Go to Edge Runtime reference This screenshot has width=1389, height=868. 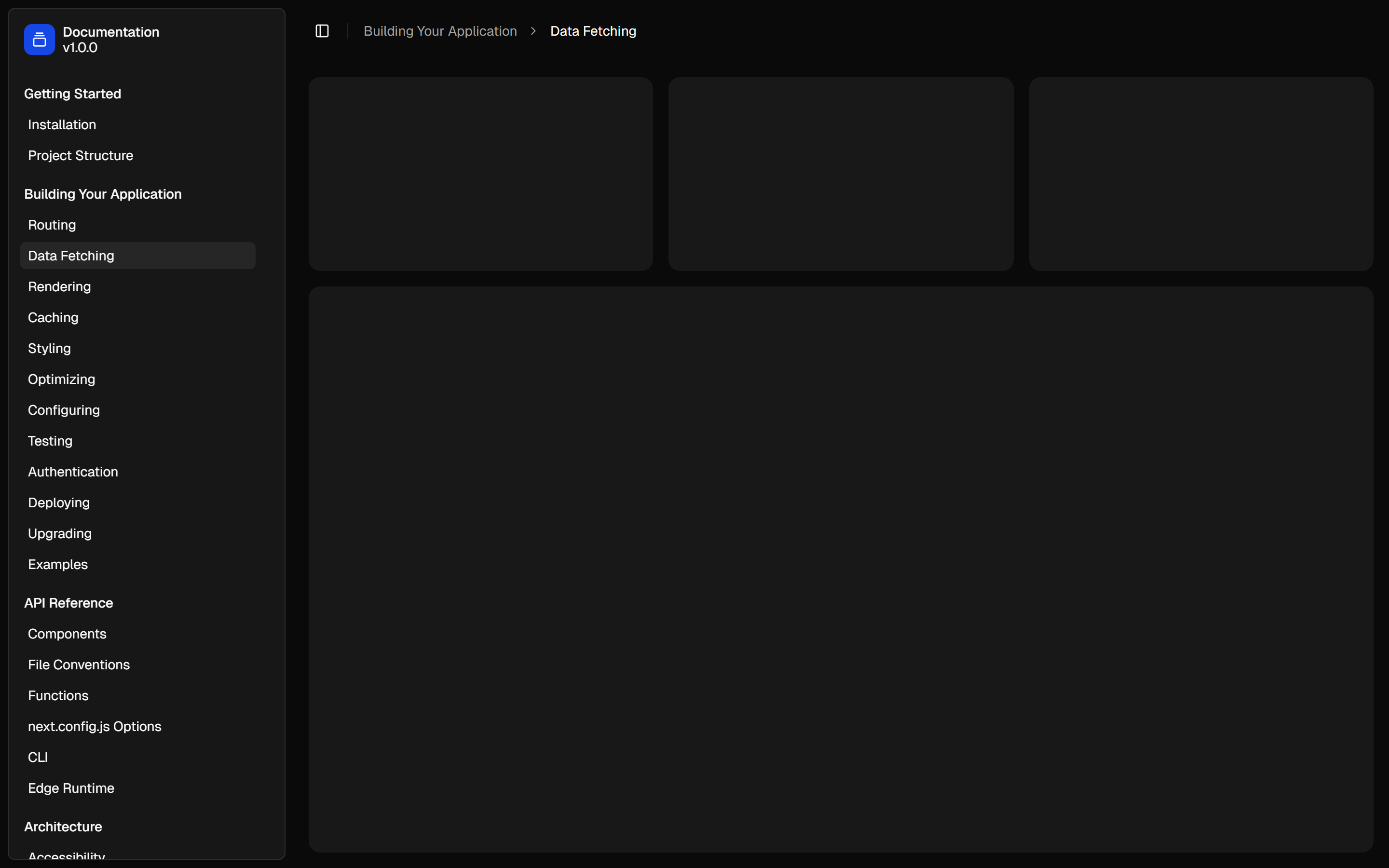pos(71,788)
